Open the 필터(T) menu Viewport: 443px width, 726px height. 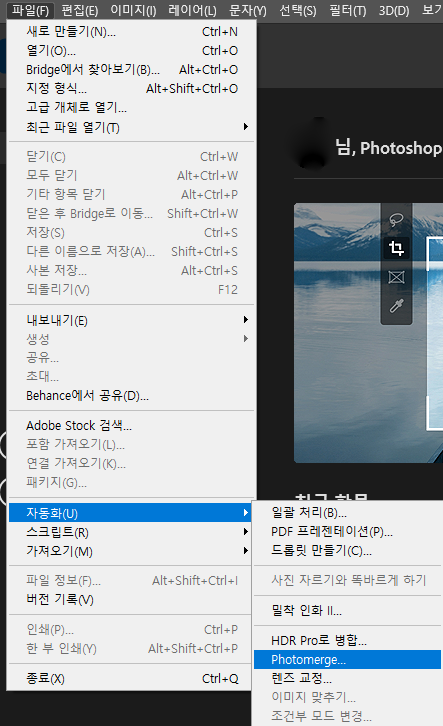pos(348,10)
